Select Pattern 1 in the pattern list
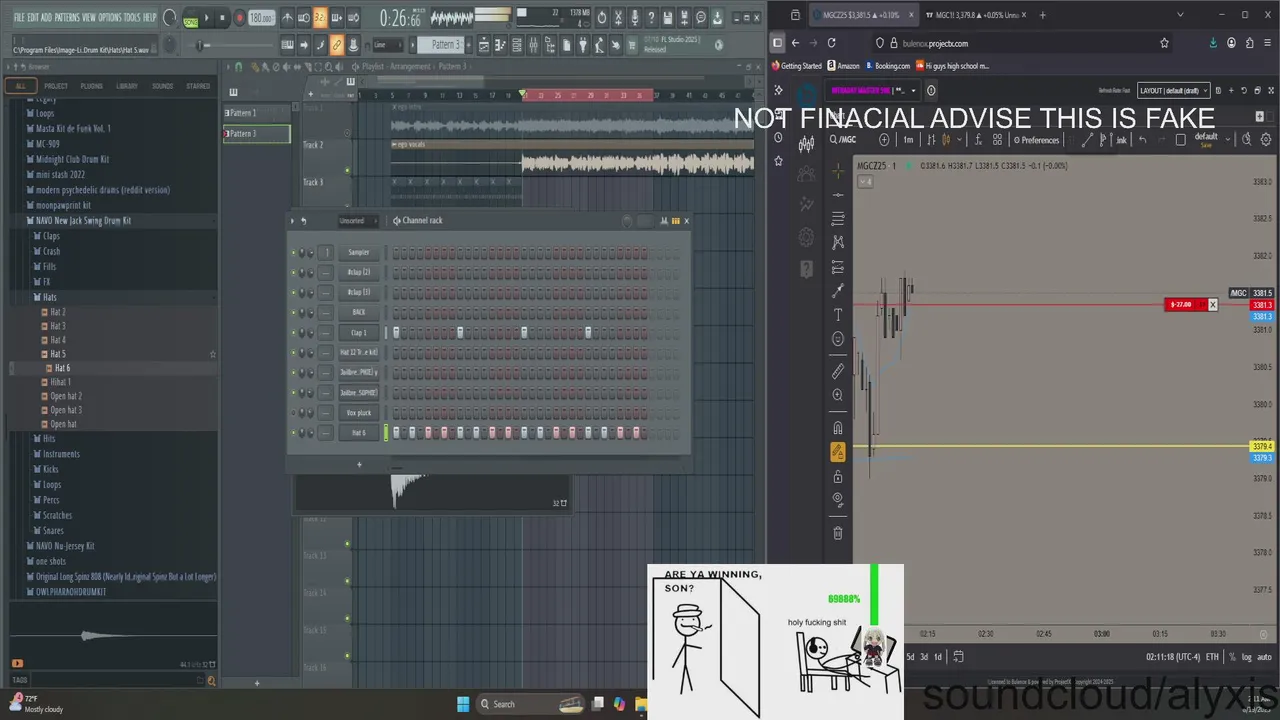The height and width of the screenshot is (720, 1280). (257, 113)
